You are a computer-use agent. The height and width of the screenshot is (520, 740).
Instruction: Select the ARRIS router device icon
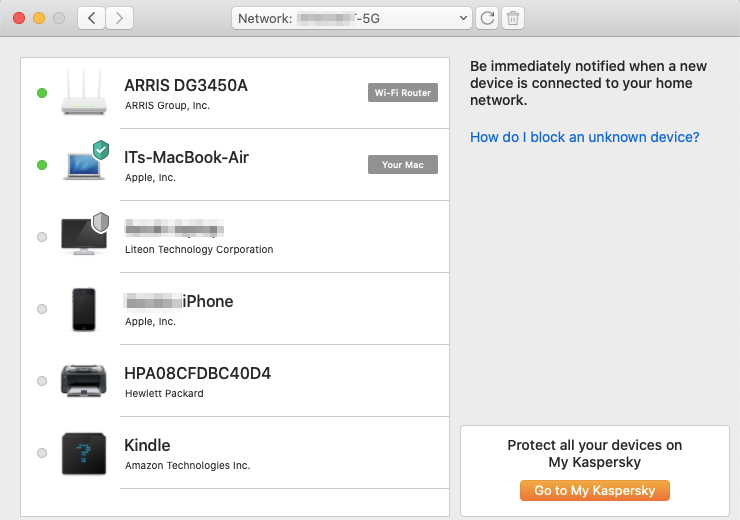(84, 93)
